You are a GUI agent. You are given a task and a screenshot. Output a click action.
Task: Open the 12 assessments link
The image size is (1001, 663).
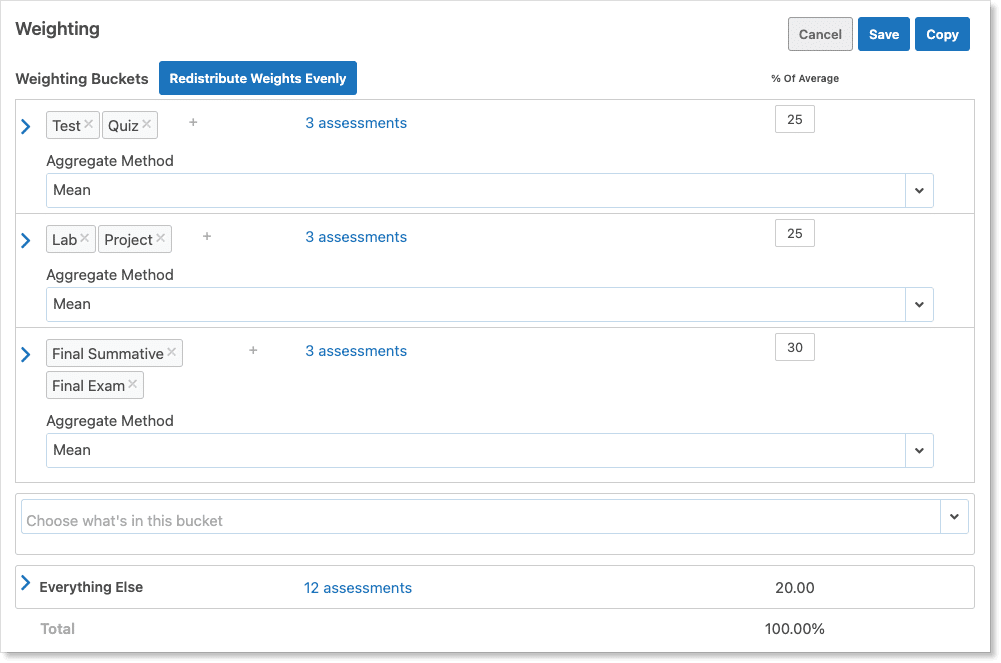tap(358, 588)
